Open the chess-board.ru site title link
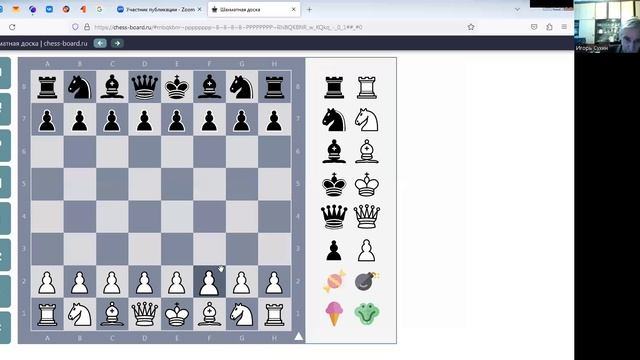This screenshot has height=360, width=640. click(44, 43)
